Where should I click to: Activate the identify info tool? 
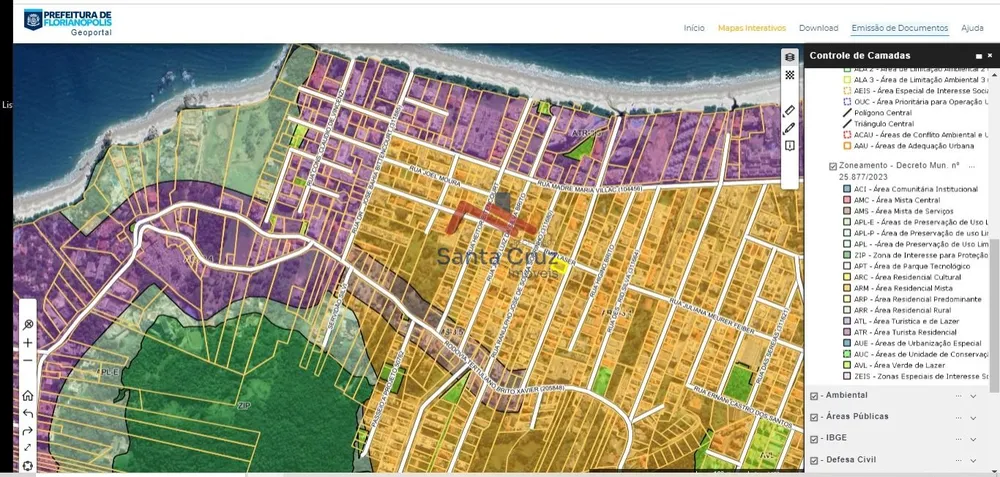coord(790,146)
